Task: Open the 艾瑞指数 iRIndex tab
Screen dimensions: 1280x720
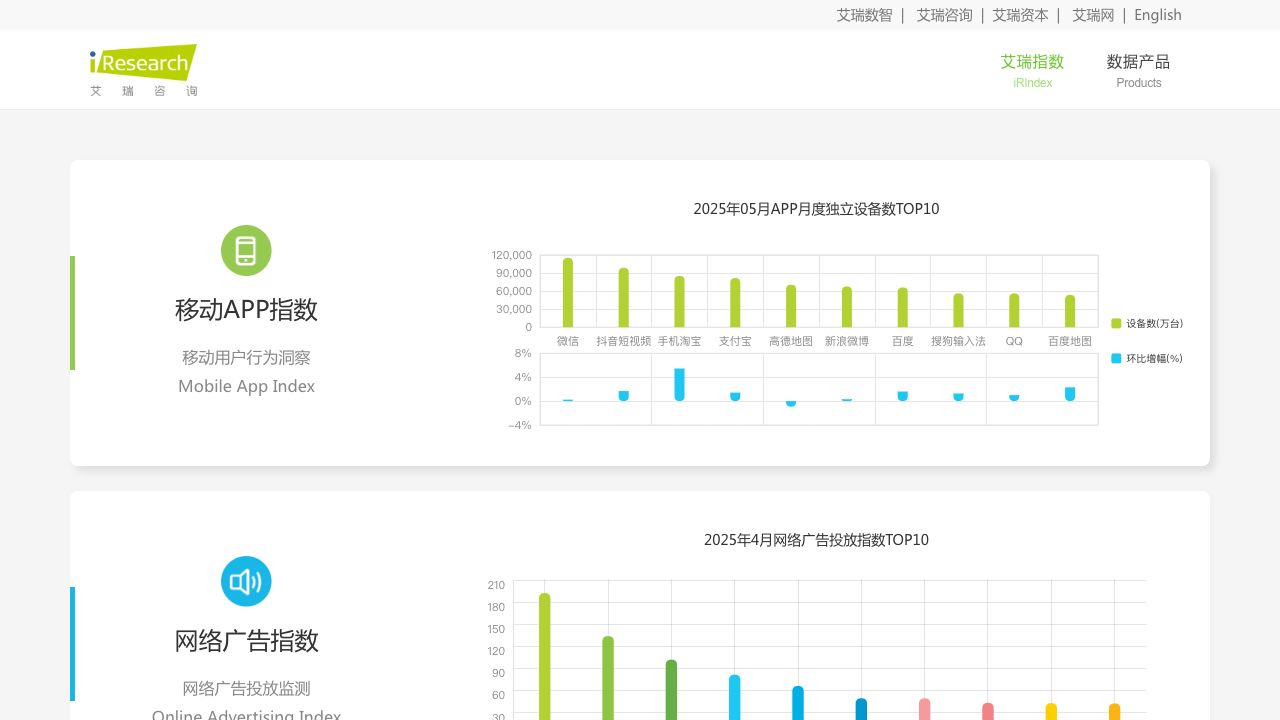Action: point(1032,70)
